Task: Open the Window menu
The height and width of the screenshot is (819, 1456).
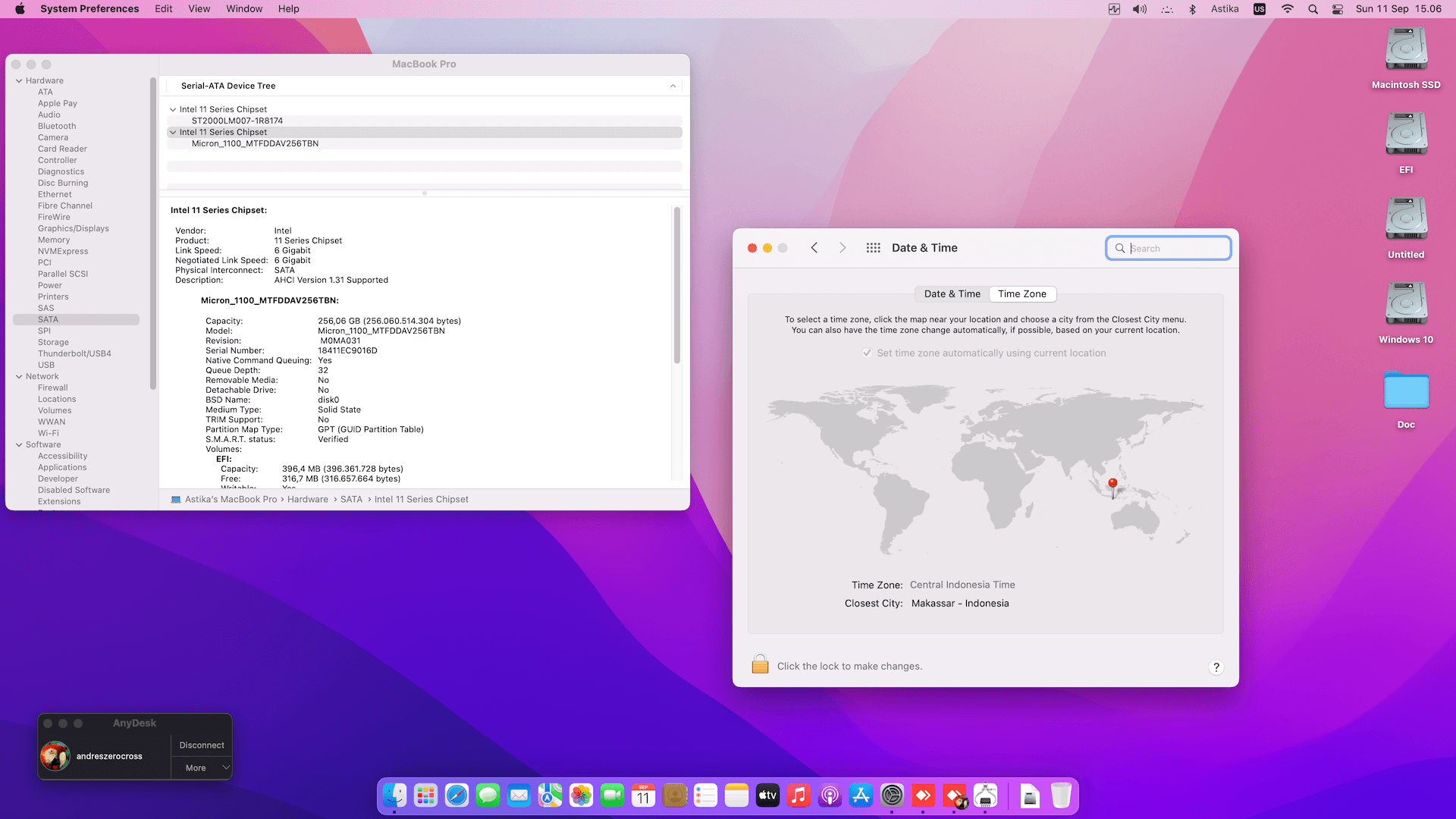Action: pyautogui.click(x=244, y=8)
